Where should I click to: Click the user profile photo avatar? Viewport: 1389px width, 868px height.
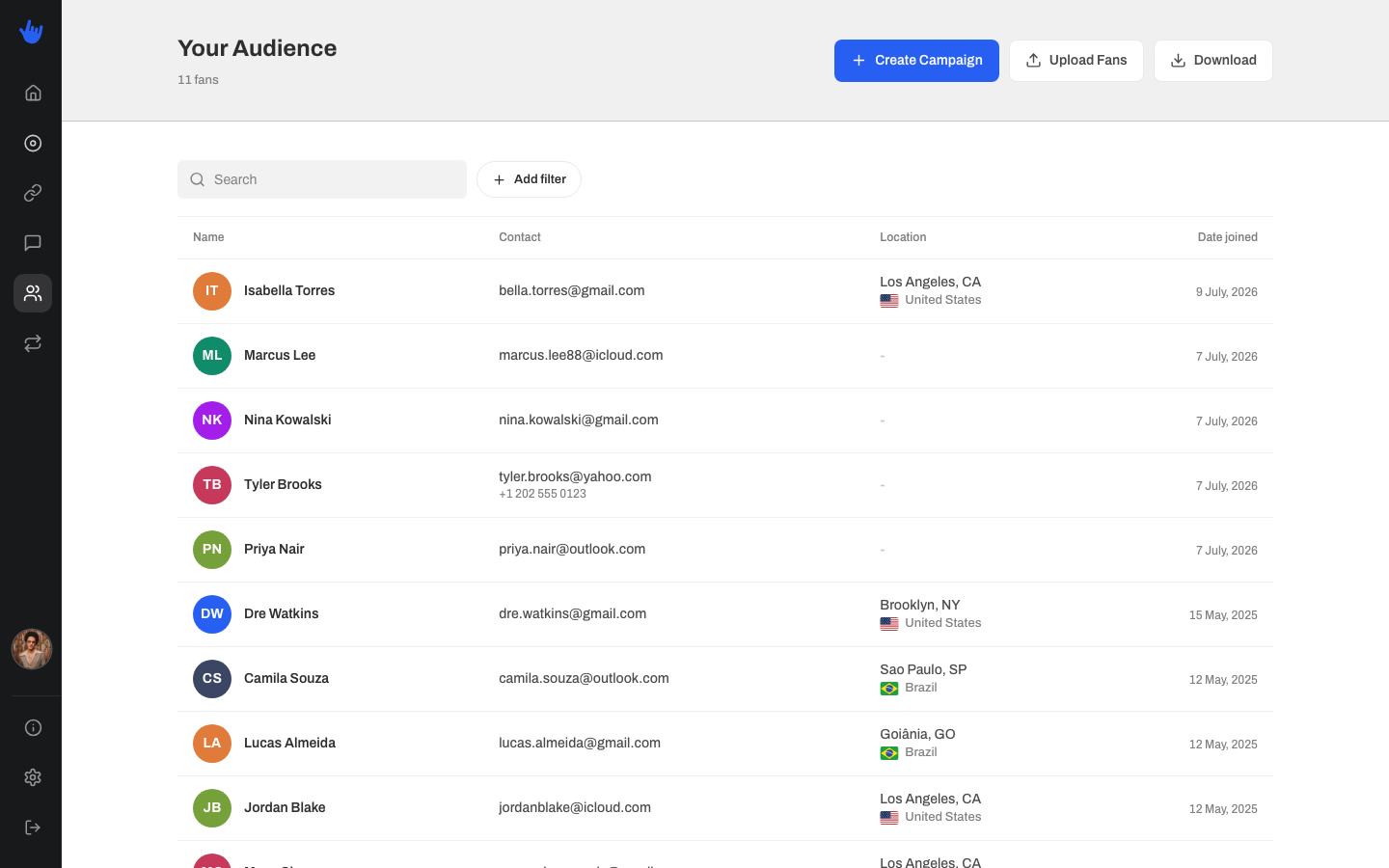click(x=32, y=649)
